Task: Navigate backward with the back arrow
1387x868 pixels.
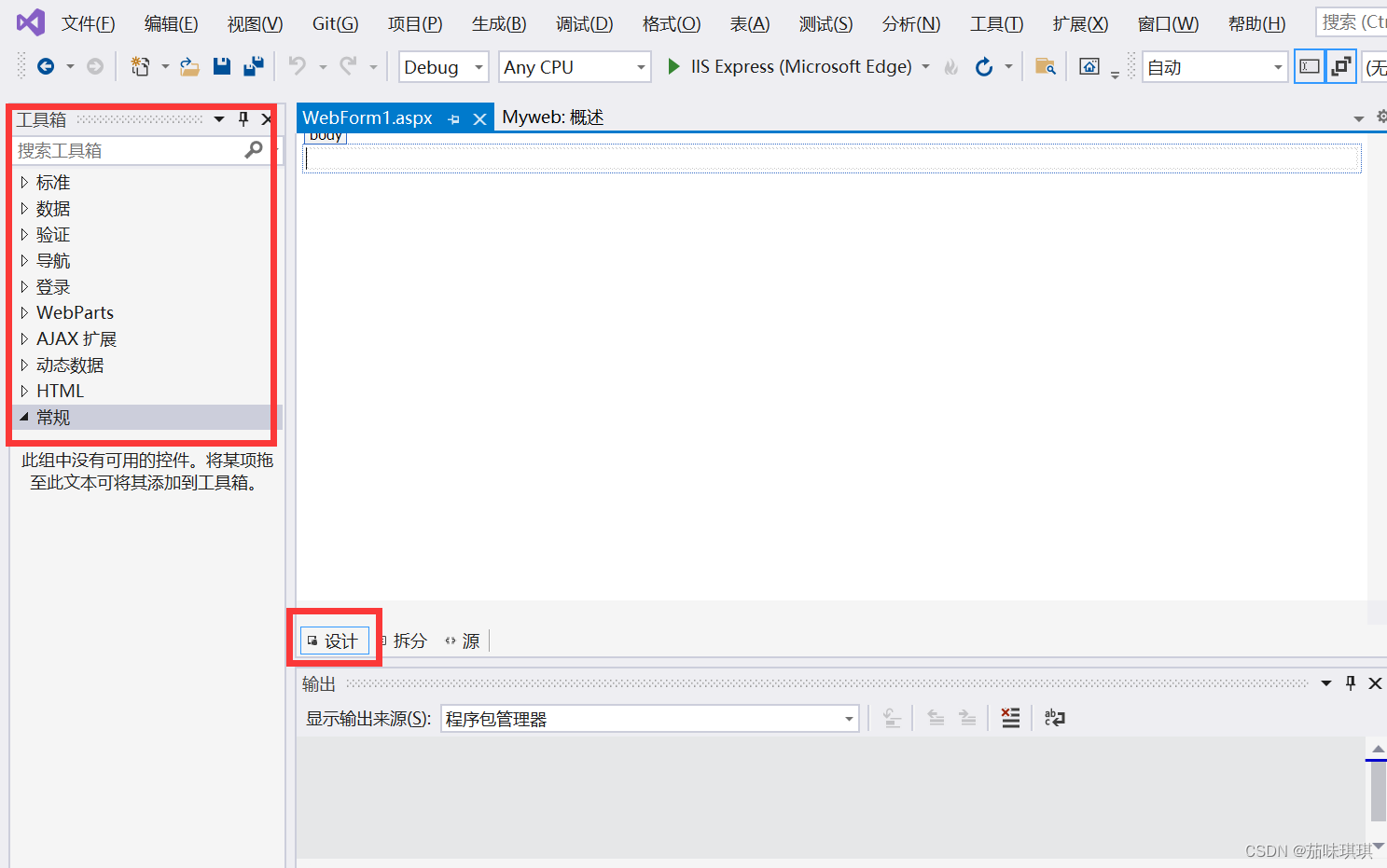Action: (45, 66)
